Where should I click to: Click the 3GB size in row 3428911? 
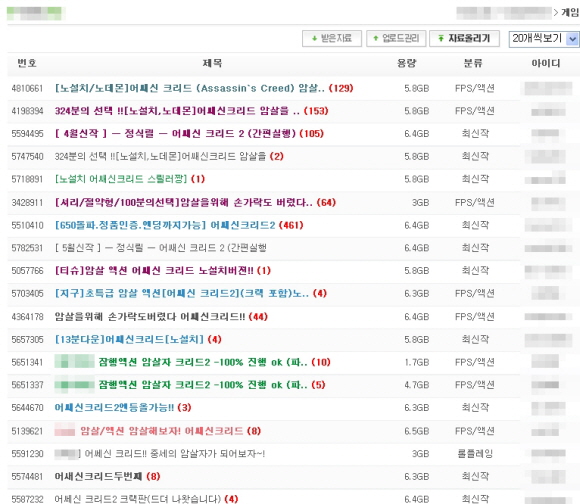coord(421,203)
